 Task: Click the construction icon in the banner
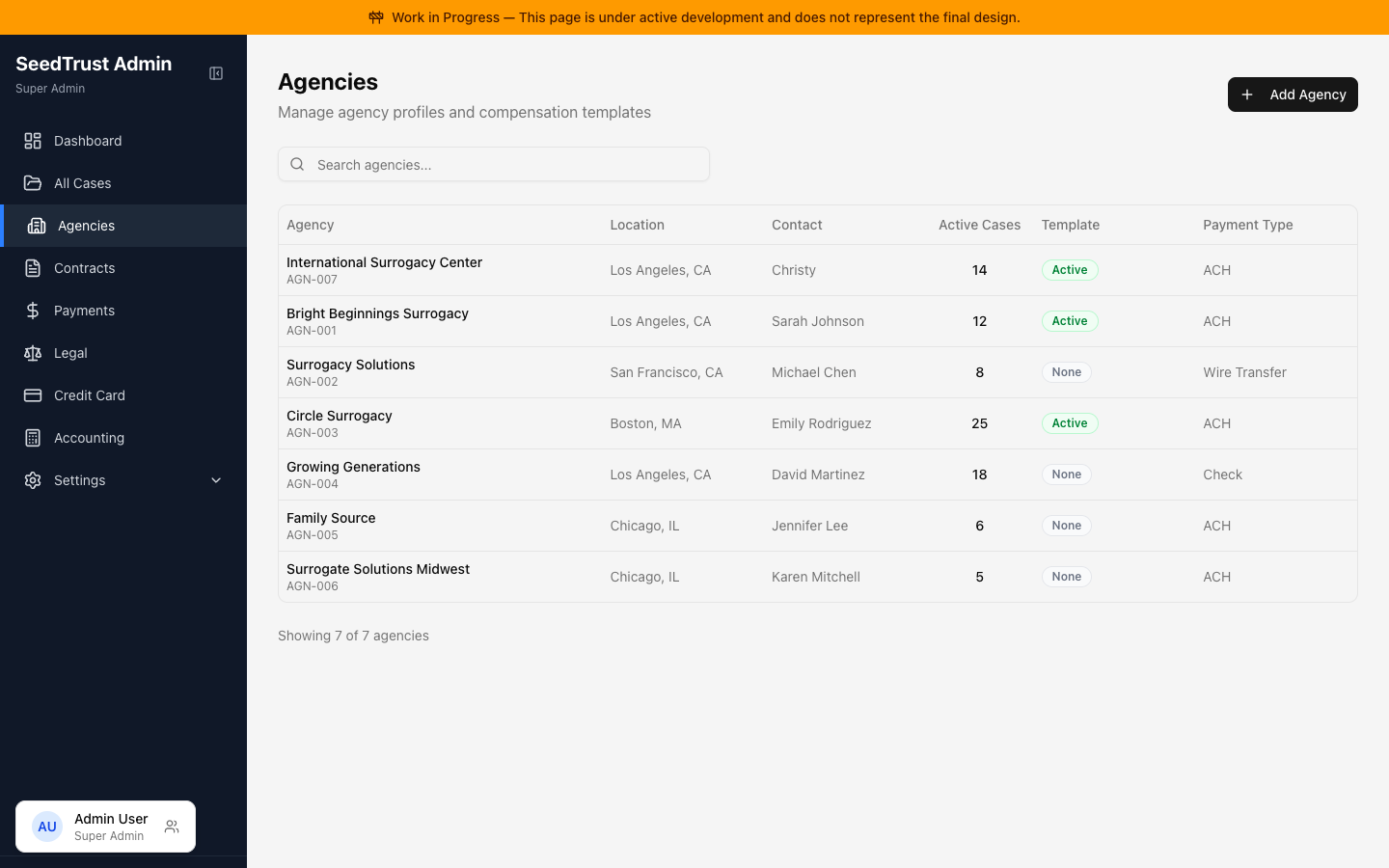click(x=376, y=17)
